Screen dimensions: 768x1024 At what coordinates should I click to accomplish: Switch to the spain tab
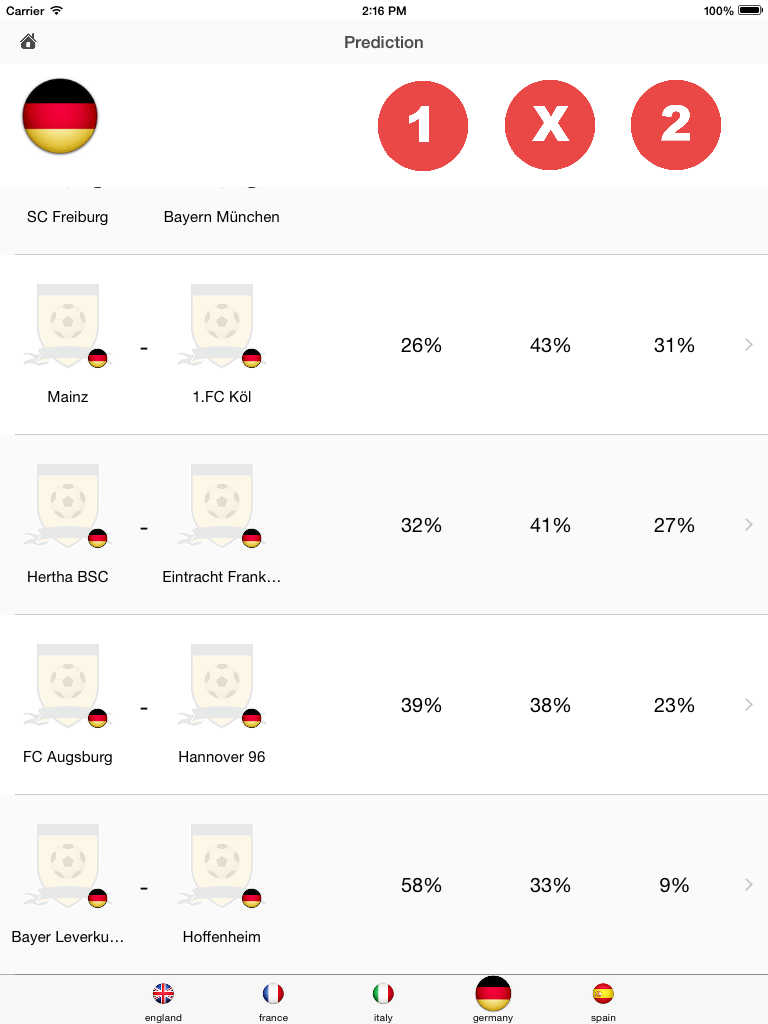(603, 1000)
